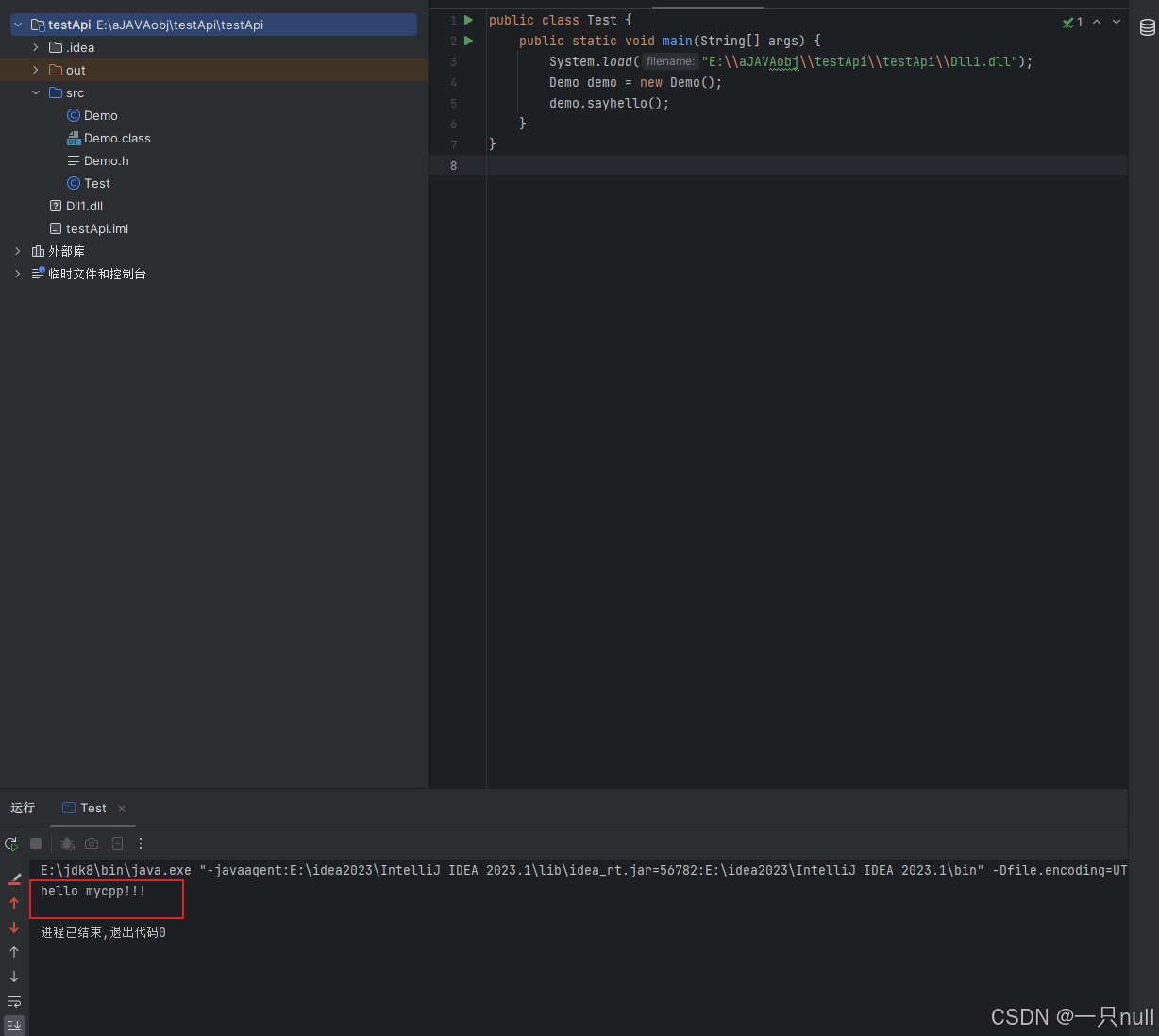Capture a thread dump with the camera icon
This screenshot has width=1159, height=1036.
click(x=91, y=843)
